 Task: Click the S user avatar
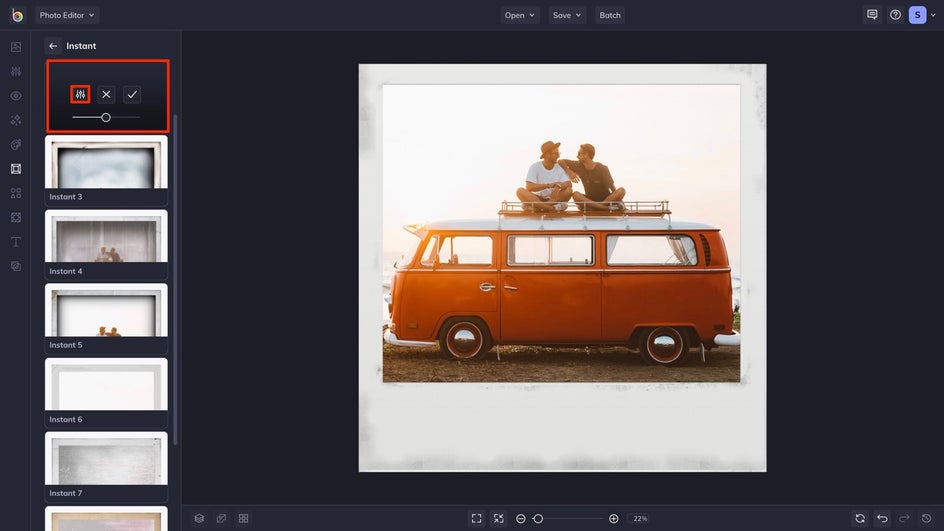coord(918,15)
